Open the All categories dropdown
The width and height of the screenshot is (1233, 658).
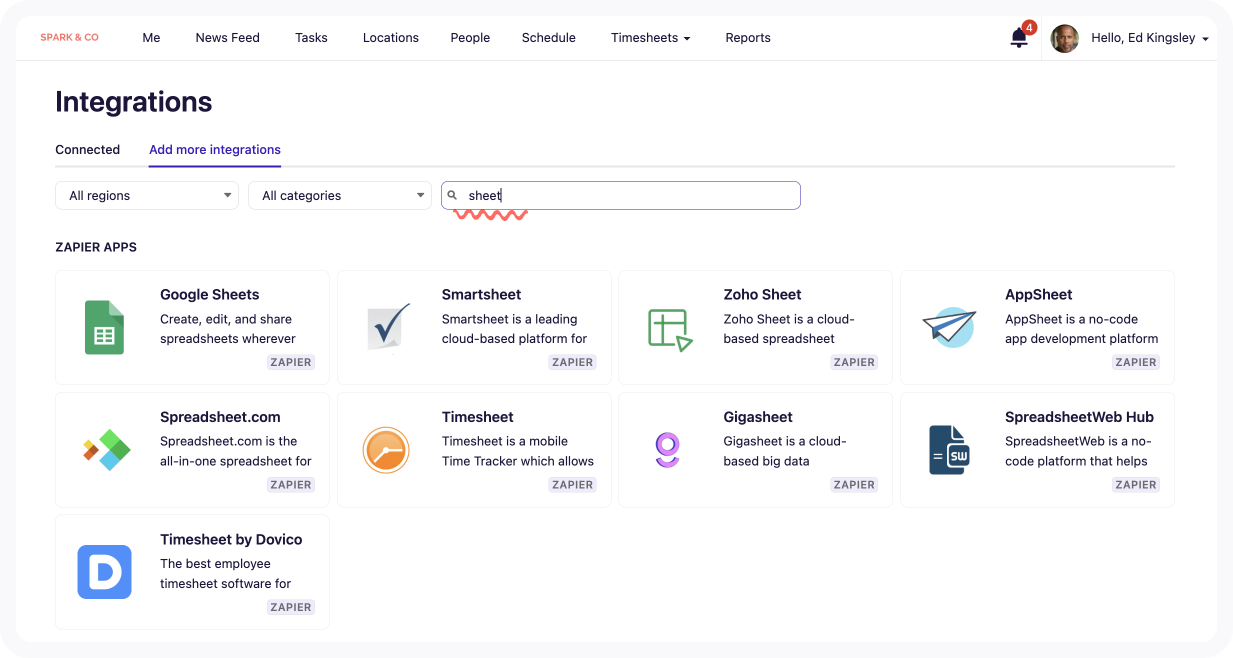pyautogui.click(x=340, y=196)
